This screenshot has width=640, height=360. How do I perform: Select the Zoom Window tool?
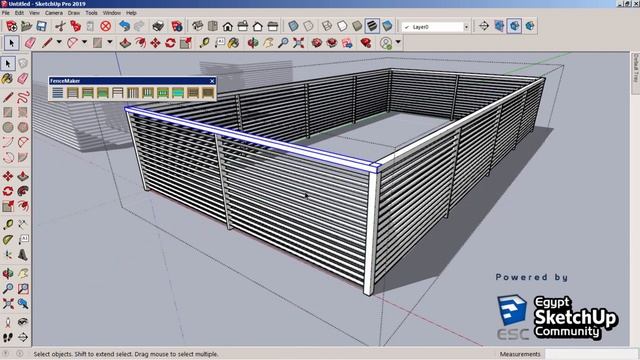coord(23,289)
